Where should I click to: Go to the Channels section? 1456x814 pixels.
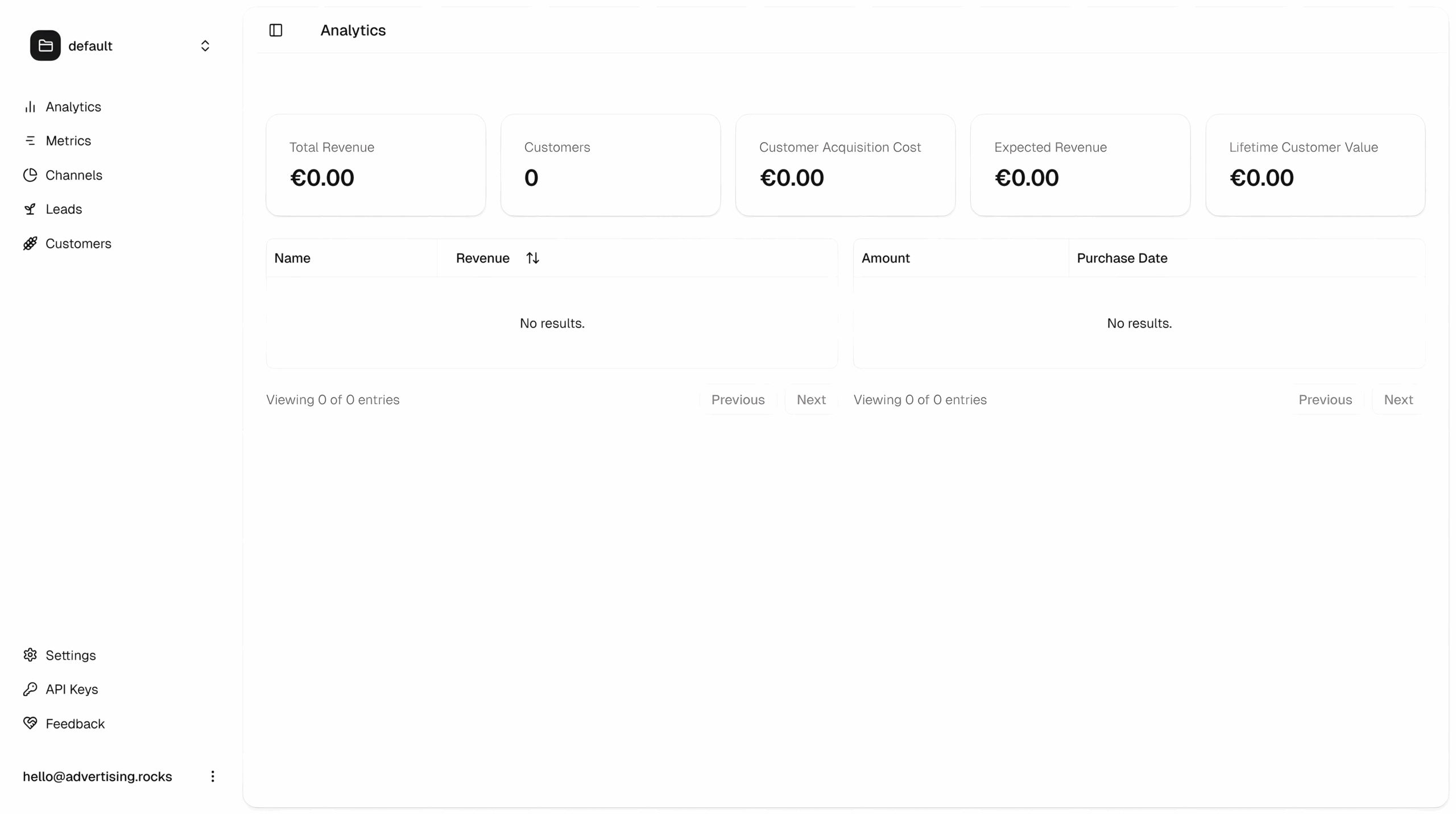74,175
